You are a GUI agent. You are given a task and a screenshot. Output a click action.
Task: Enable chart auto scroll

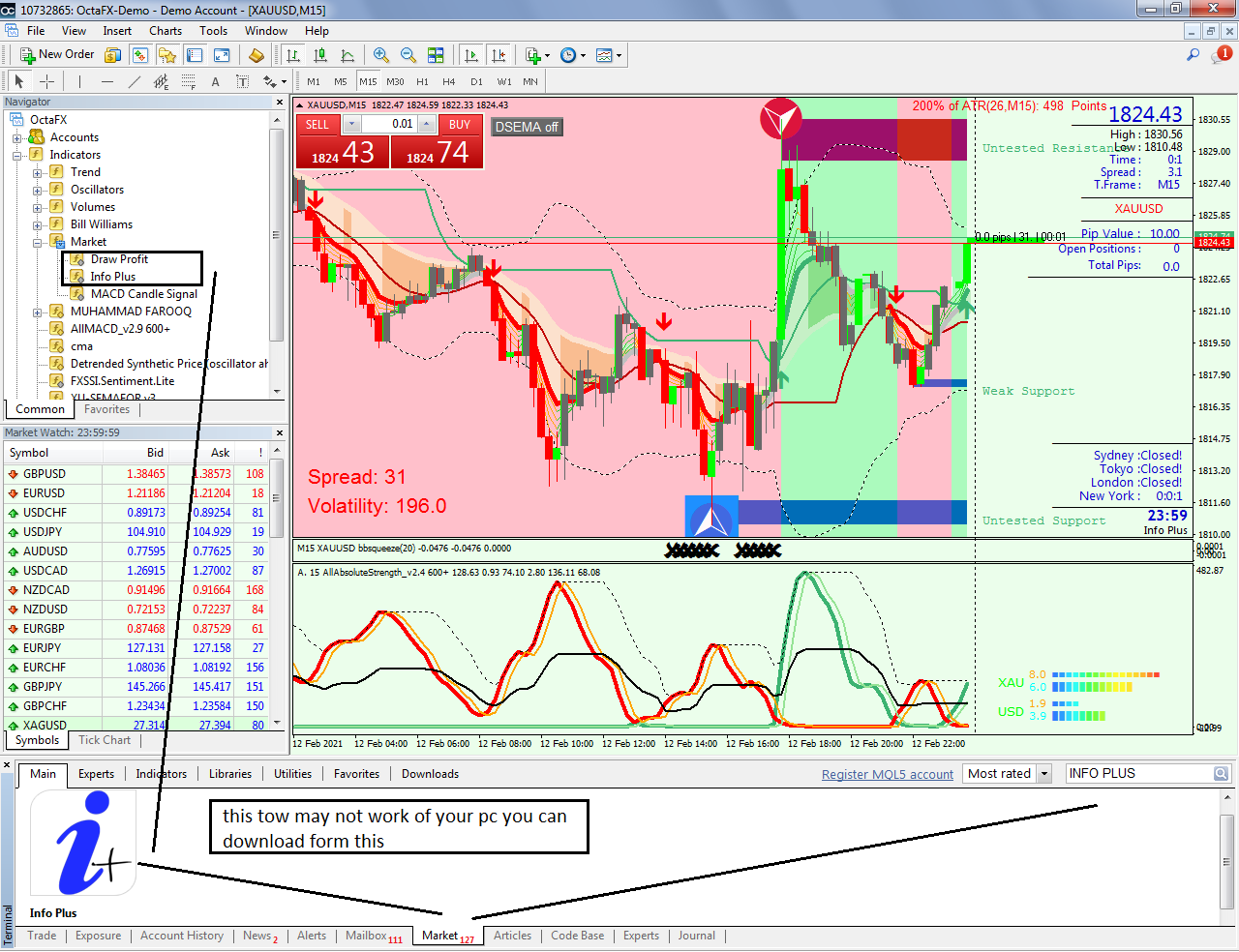click(471, 55)
